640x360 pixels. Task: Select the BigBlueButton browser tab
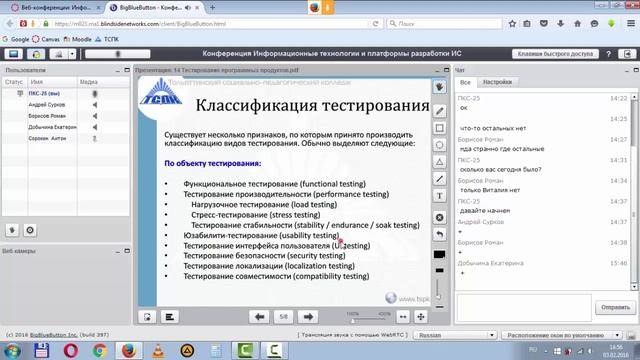click(154, 7)
